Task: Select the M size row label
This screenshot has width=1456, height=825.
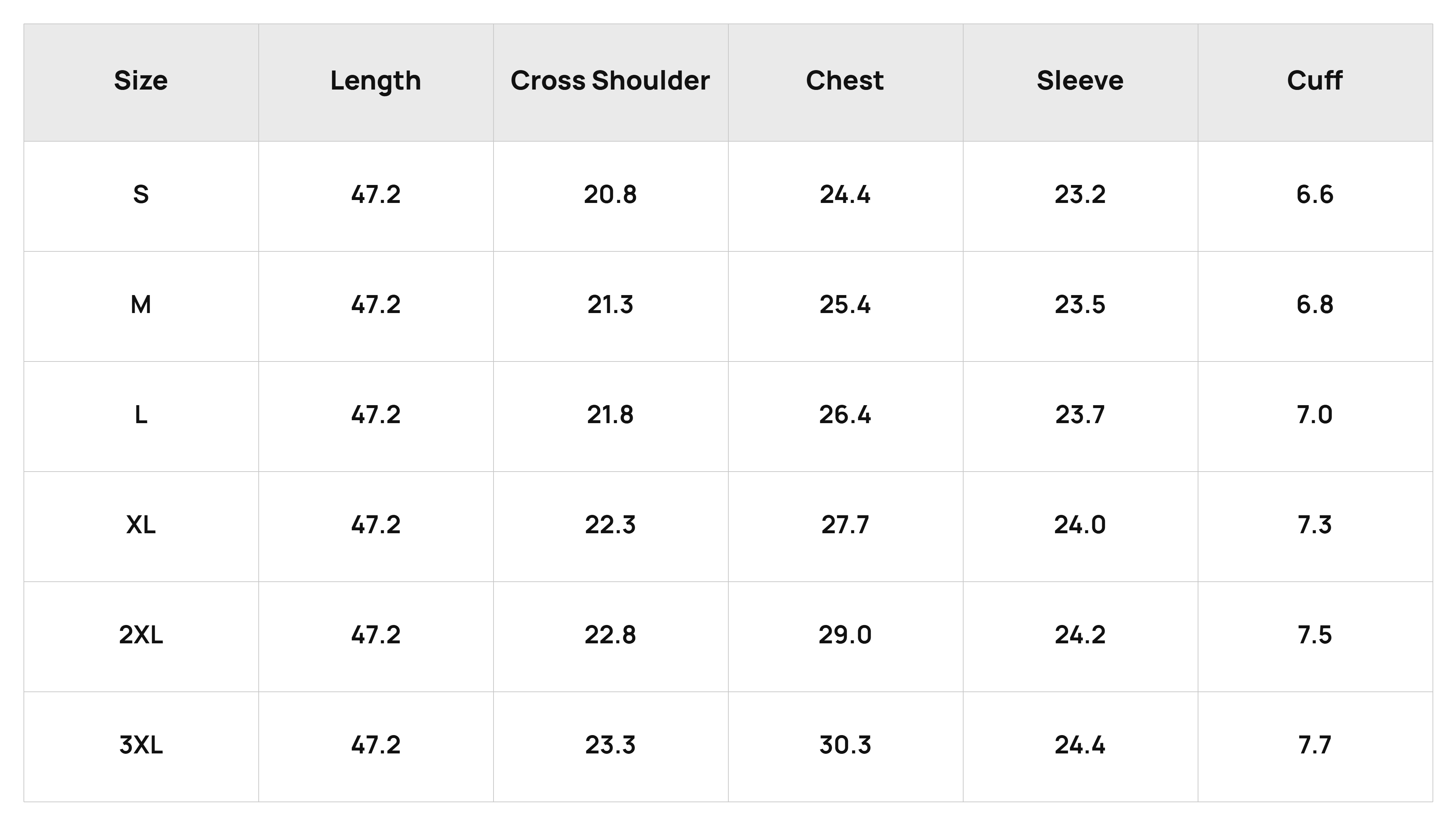Action: (x=141, y=305)
